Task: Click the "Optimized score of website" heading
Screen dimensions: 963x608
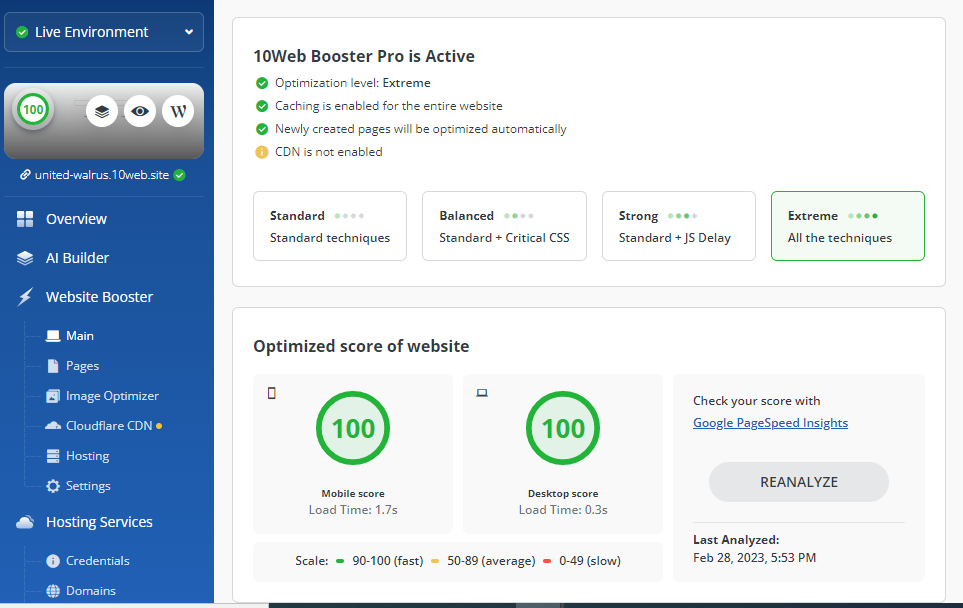Action: 361,346
